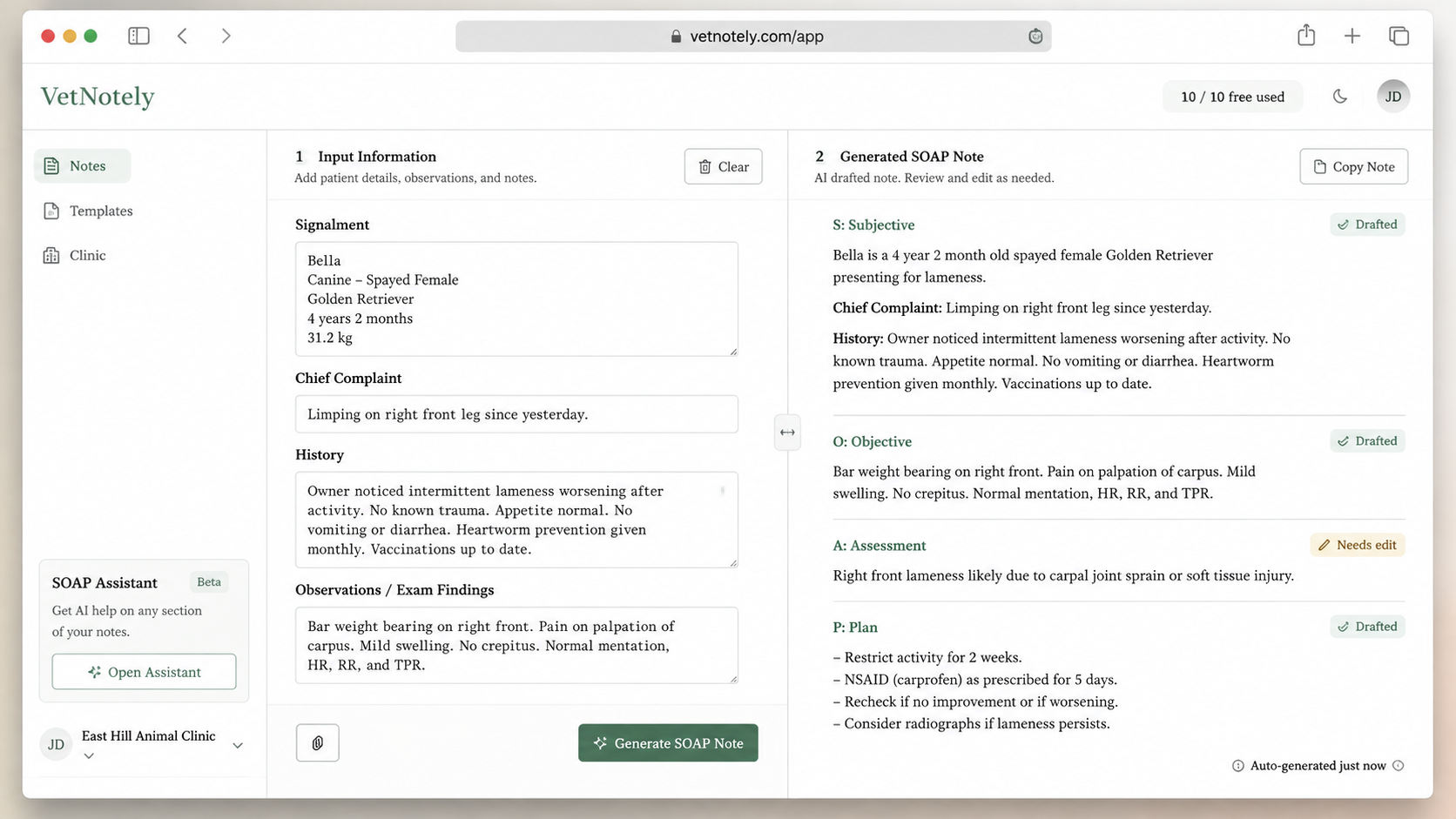Toggle the Safari sidebar icon
Viewport: 1456px width, 819px height.
tap(138, 36)
